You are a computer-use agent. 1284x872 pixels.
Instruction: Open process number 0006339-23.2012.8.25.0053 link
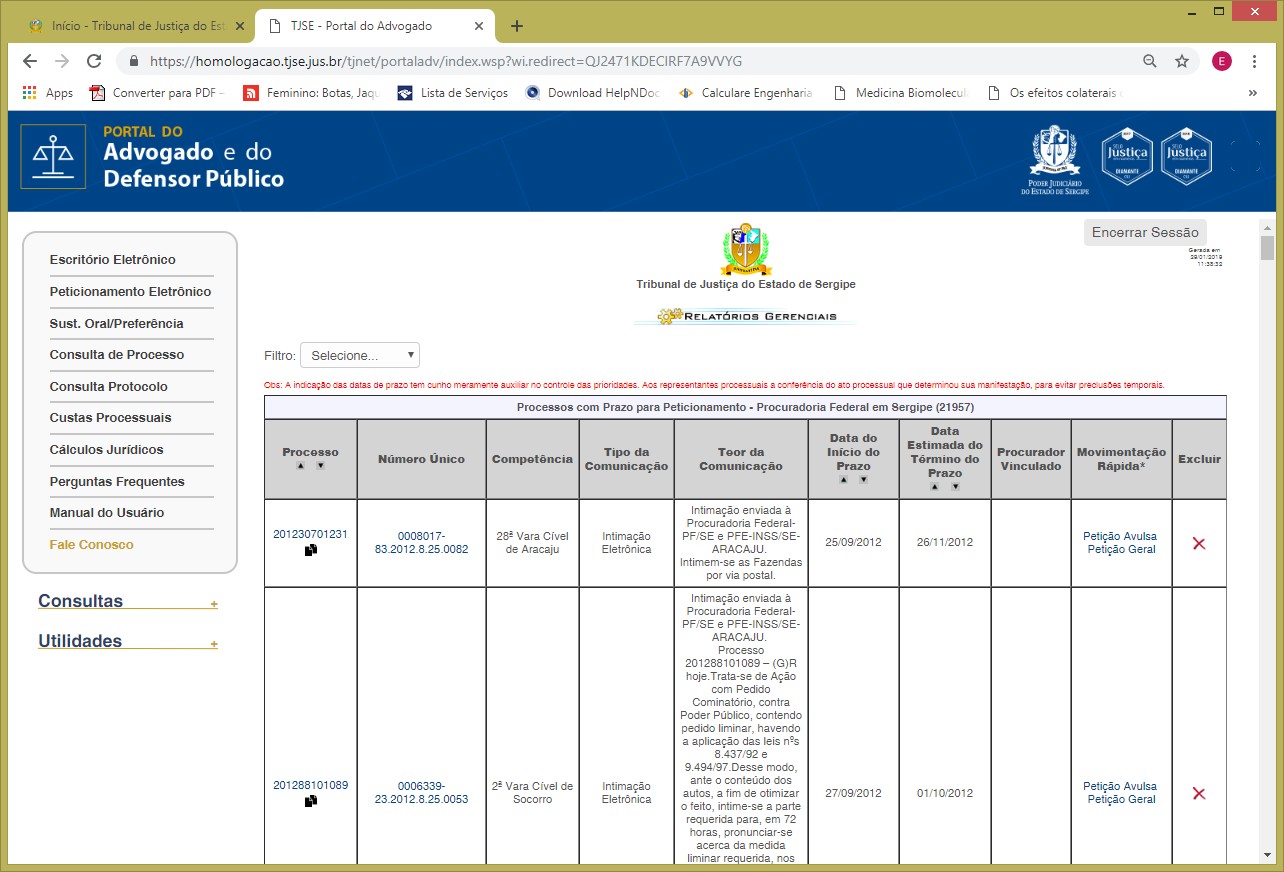click(x=421, y=793)
